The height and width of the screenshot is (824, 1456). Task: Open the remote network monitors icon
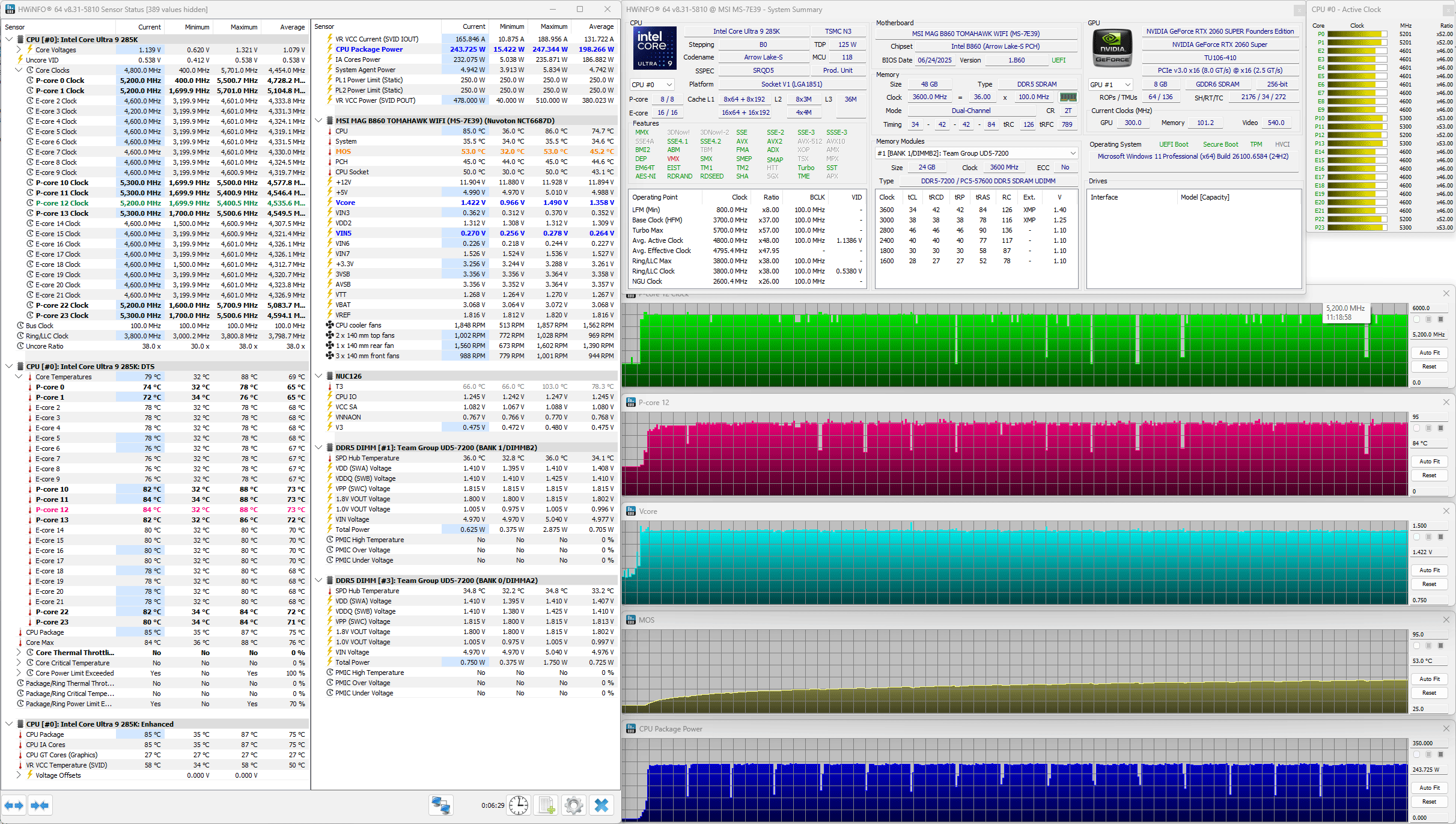tap(440, 805)
